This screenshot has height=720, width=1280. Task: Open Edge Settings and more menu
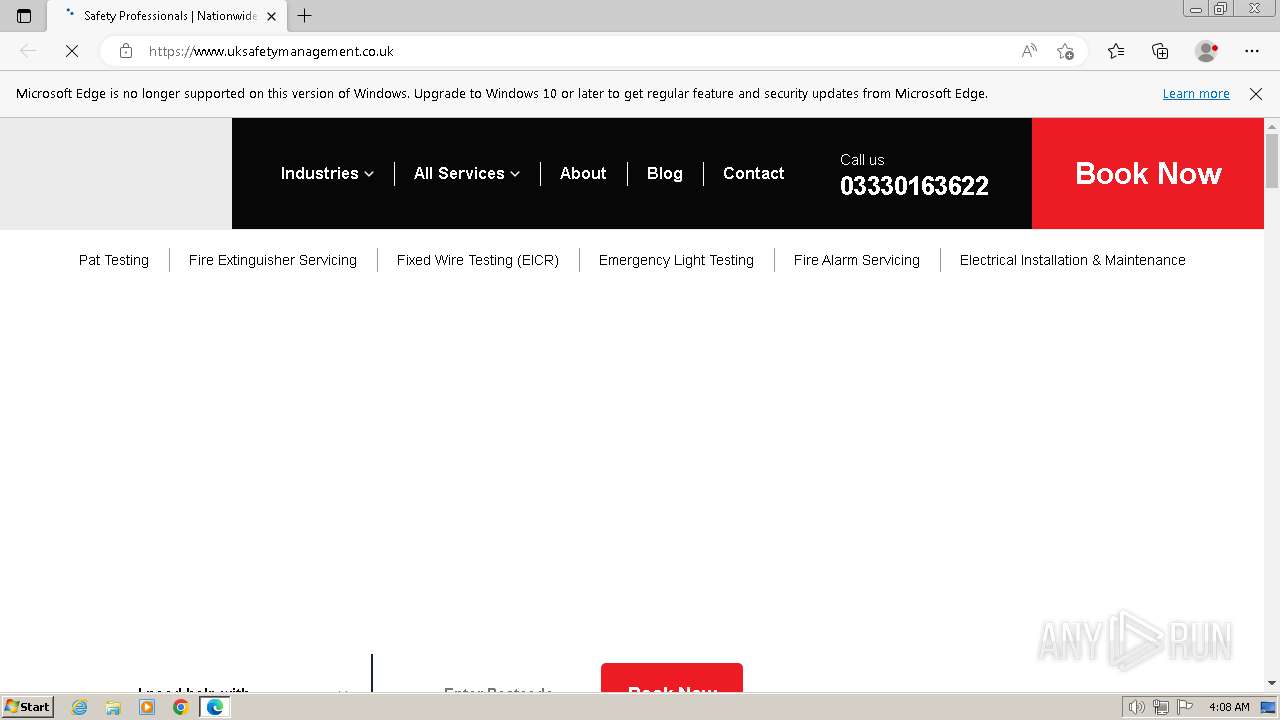point(1252,51)
